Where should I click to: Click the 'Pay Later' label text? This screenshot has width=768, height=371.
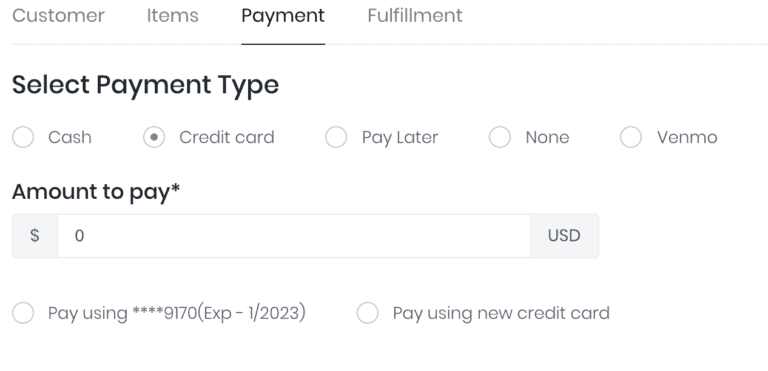pyautogui.click(x=400, y=138)
